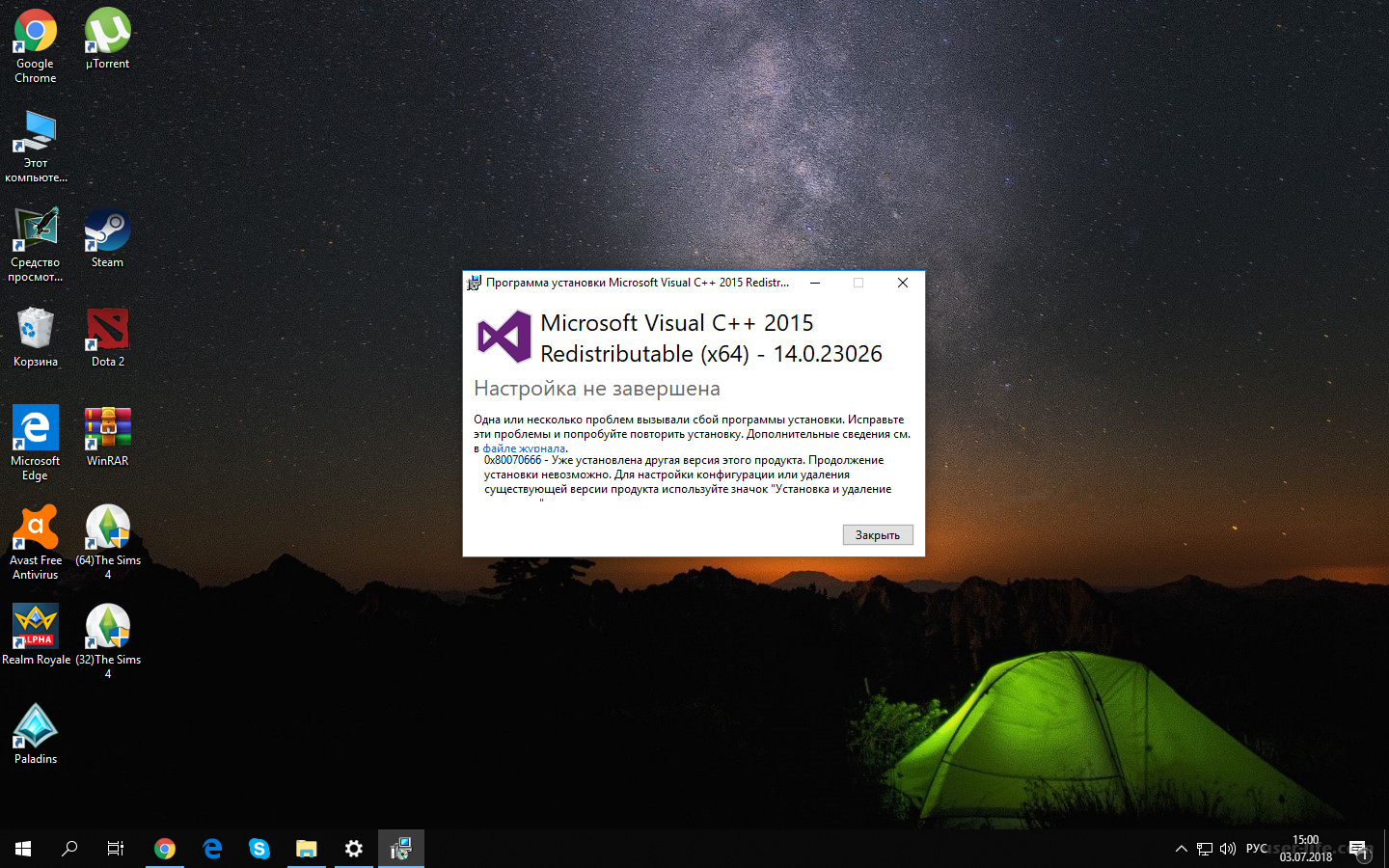Open Settings gear in the taskbar
Viewport: 1389px width, 868px height.
(x=354, y=849)
